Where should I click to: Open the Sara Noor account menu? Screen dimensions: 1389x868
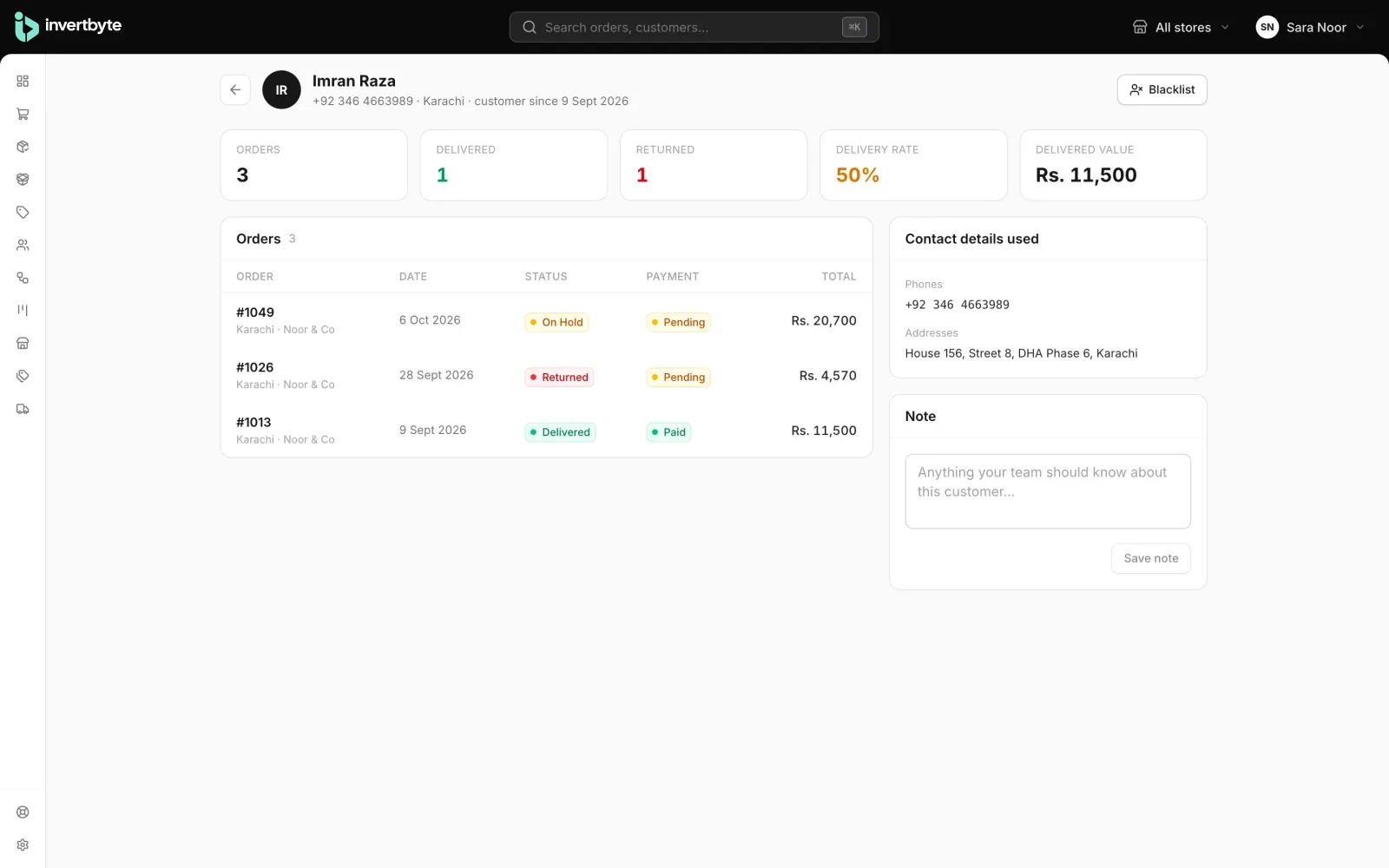[1310, 27]
